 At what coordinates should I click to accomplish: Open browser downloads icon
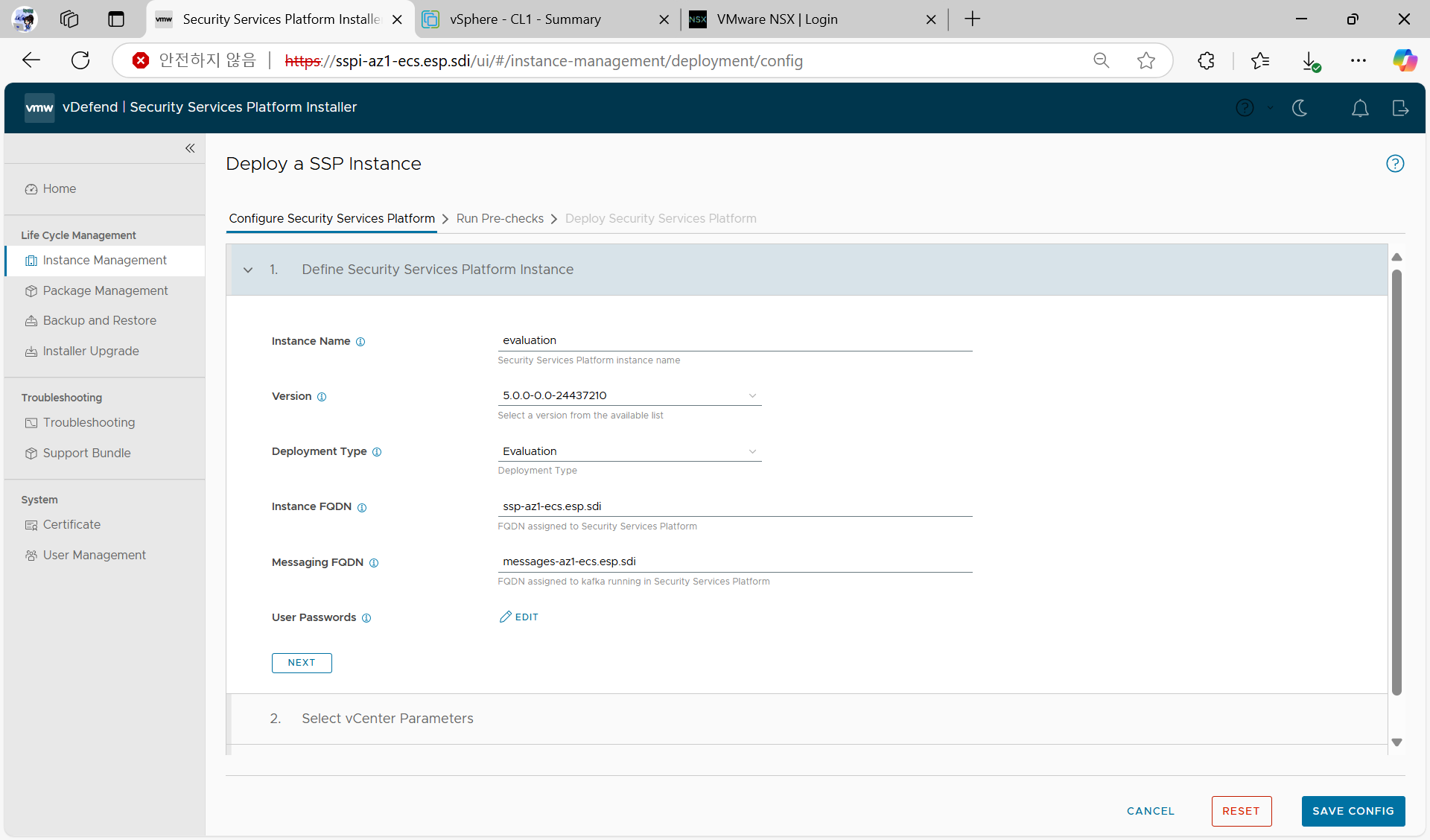click(x=1311, y=61)
